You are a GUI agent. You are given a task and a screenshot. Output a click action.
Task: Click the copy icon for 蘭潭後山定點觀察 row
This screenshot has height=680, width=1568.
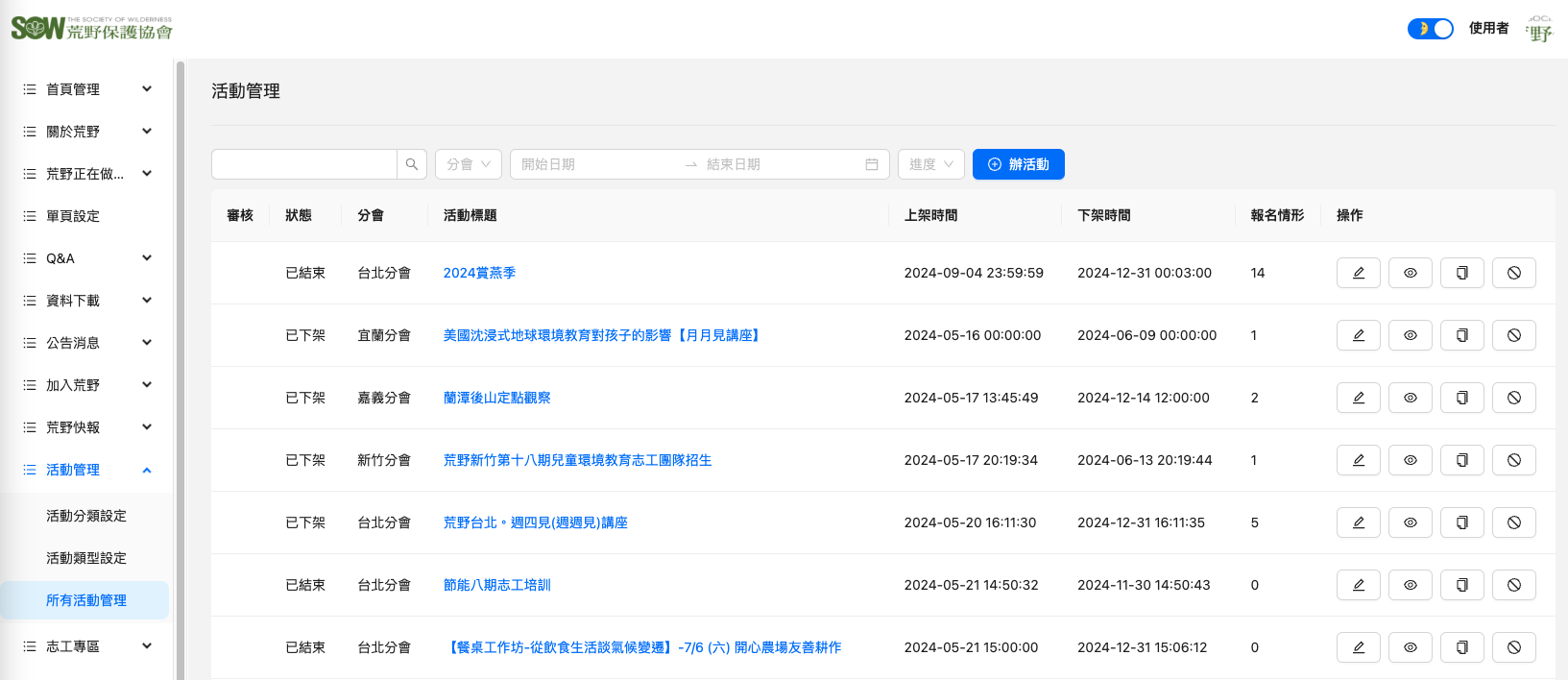1461,398
